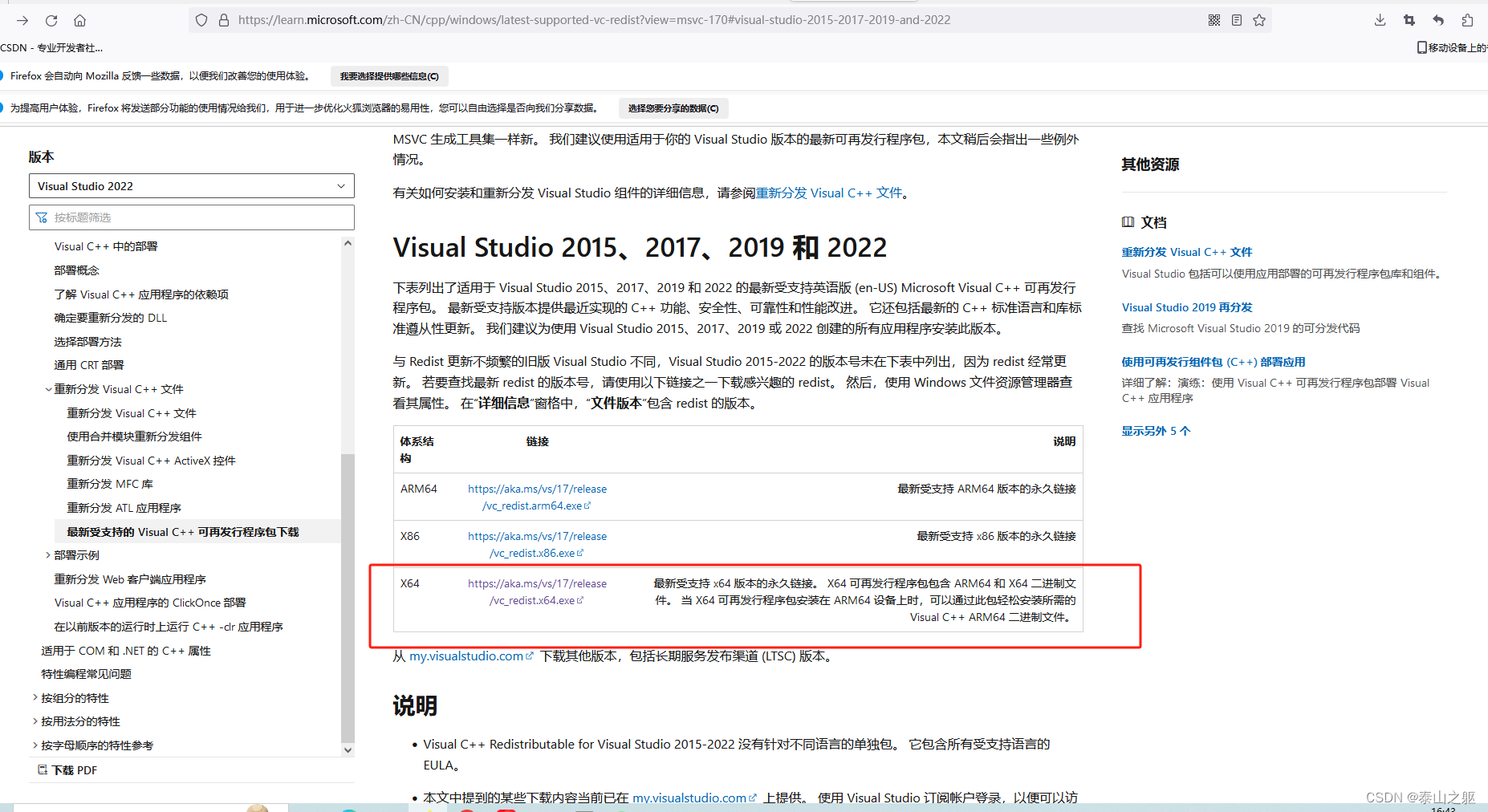
Task: Open the tracking protection shield panel
Action: pyautogui.click(x=201, y=20)
